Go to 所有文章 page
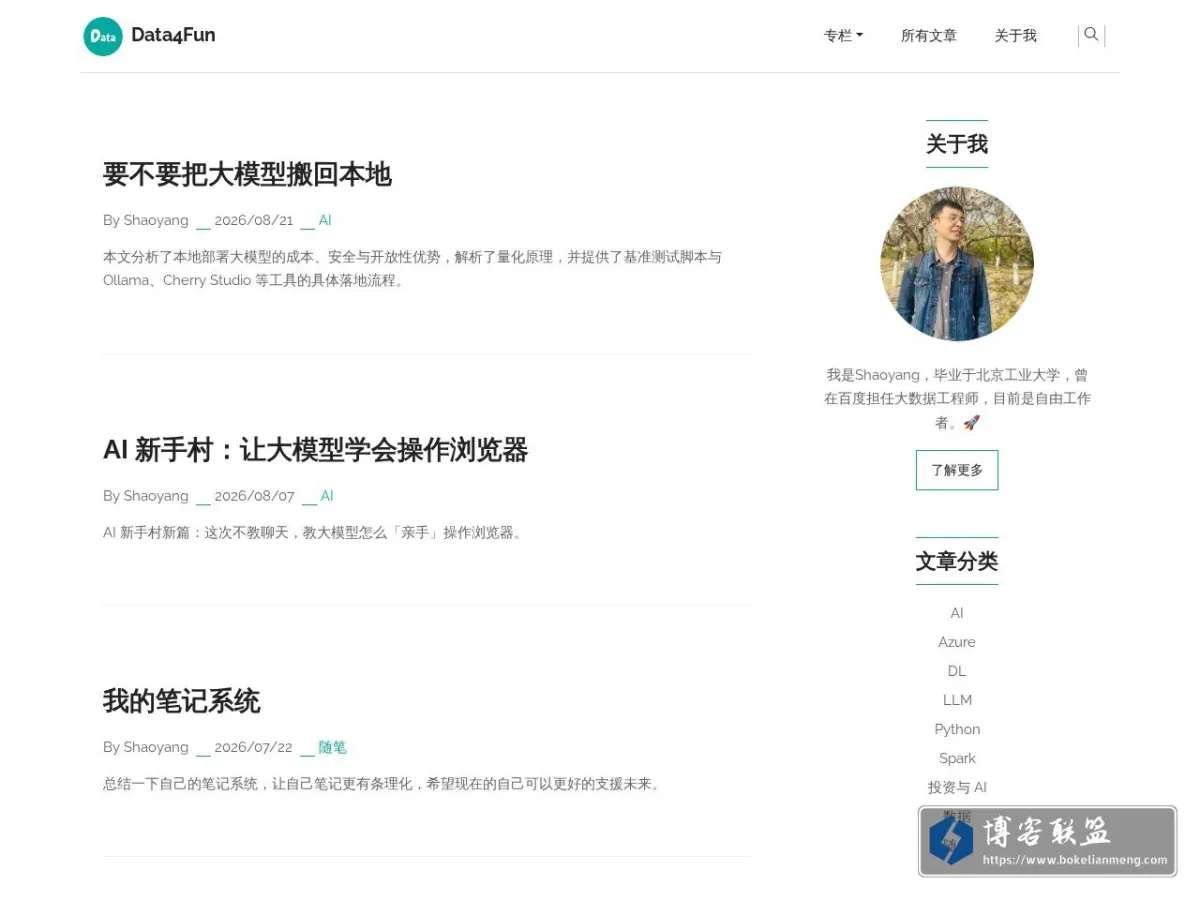 coord(929,36)
